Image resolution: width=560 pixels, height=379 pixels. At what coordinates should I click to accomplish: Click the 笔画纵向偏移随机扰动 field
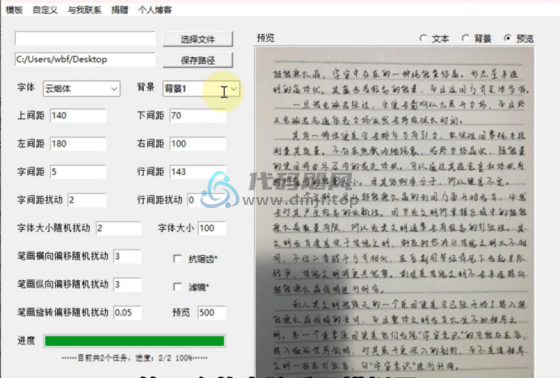point(127,285)
